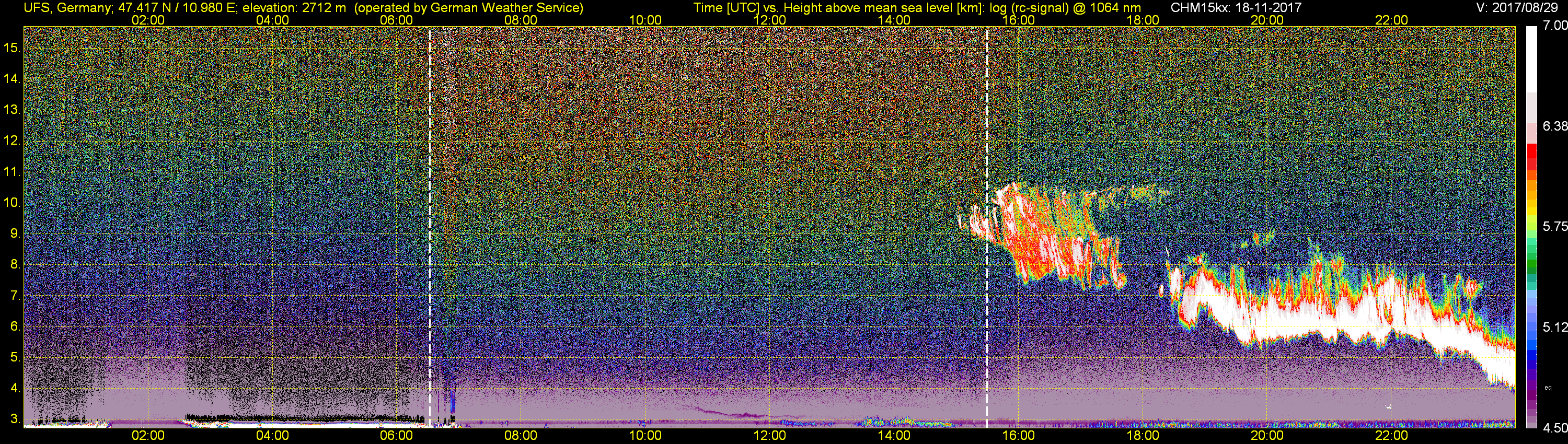Click the 14 km height axis label
Image resolution: width=1568 pixels, height=444 pixels.
pos(12,78)
